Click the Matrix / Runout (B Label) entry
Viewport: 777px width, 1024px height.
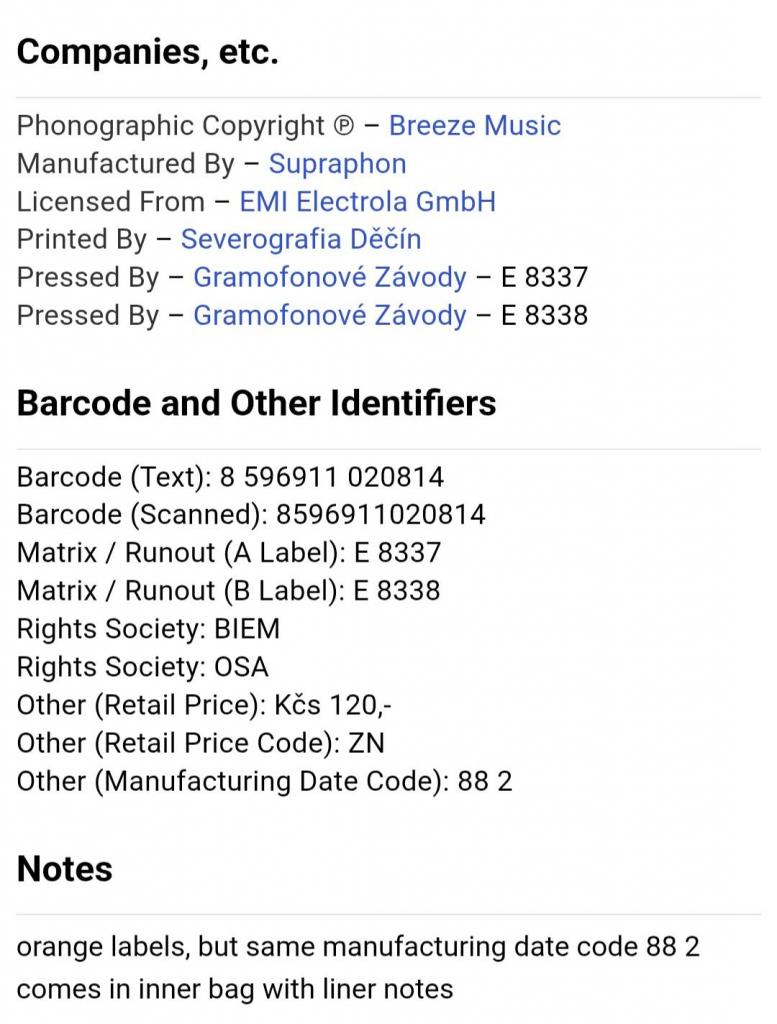click(x=228, y=591)
